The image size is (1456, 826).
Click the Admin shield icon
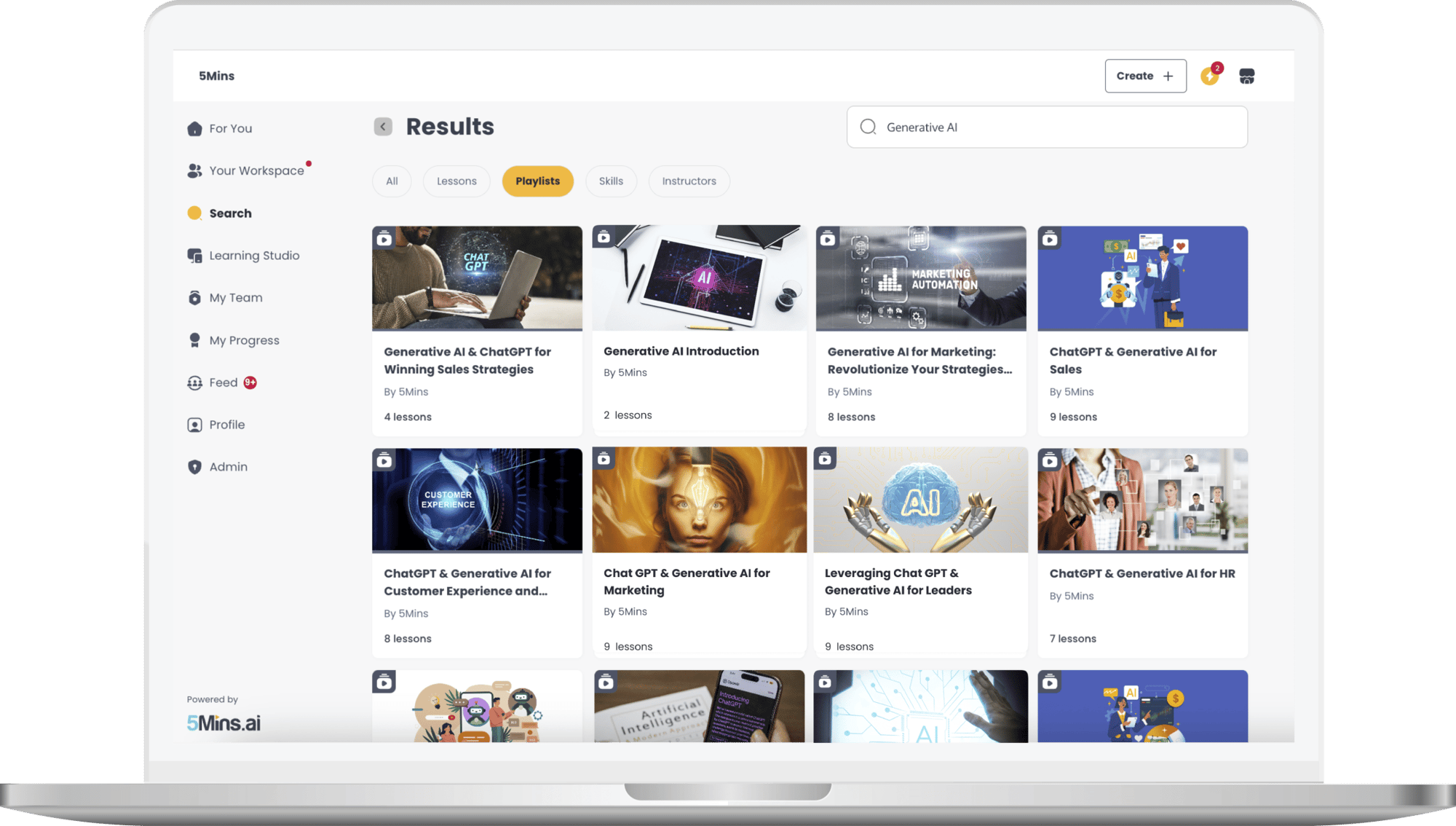coord(194,467)
